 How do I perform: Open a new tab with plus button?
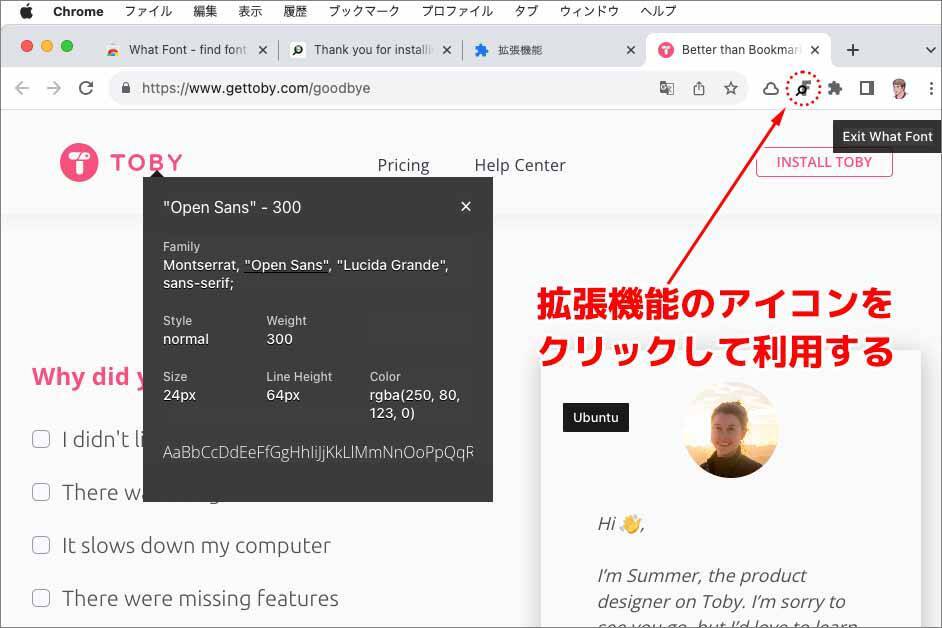pos(852,50)
